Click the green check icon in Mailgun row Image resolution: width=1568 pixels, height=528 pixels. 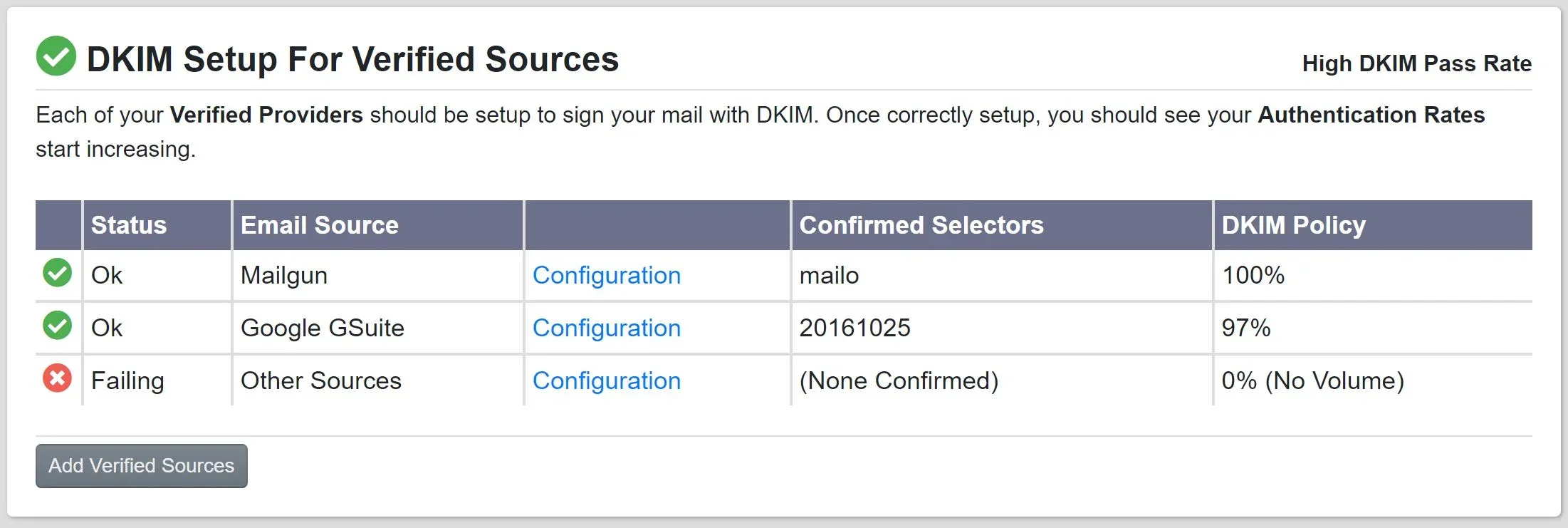coord(57,273)
